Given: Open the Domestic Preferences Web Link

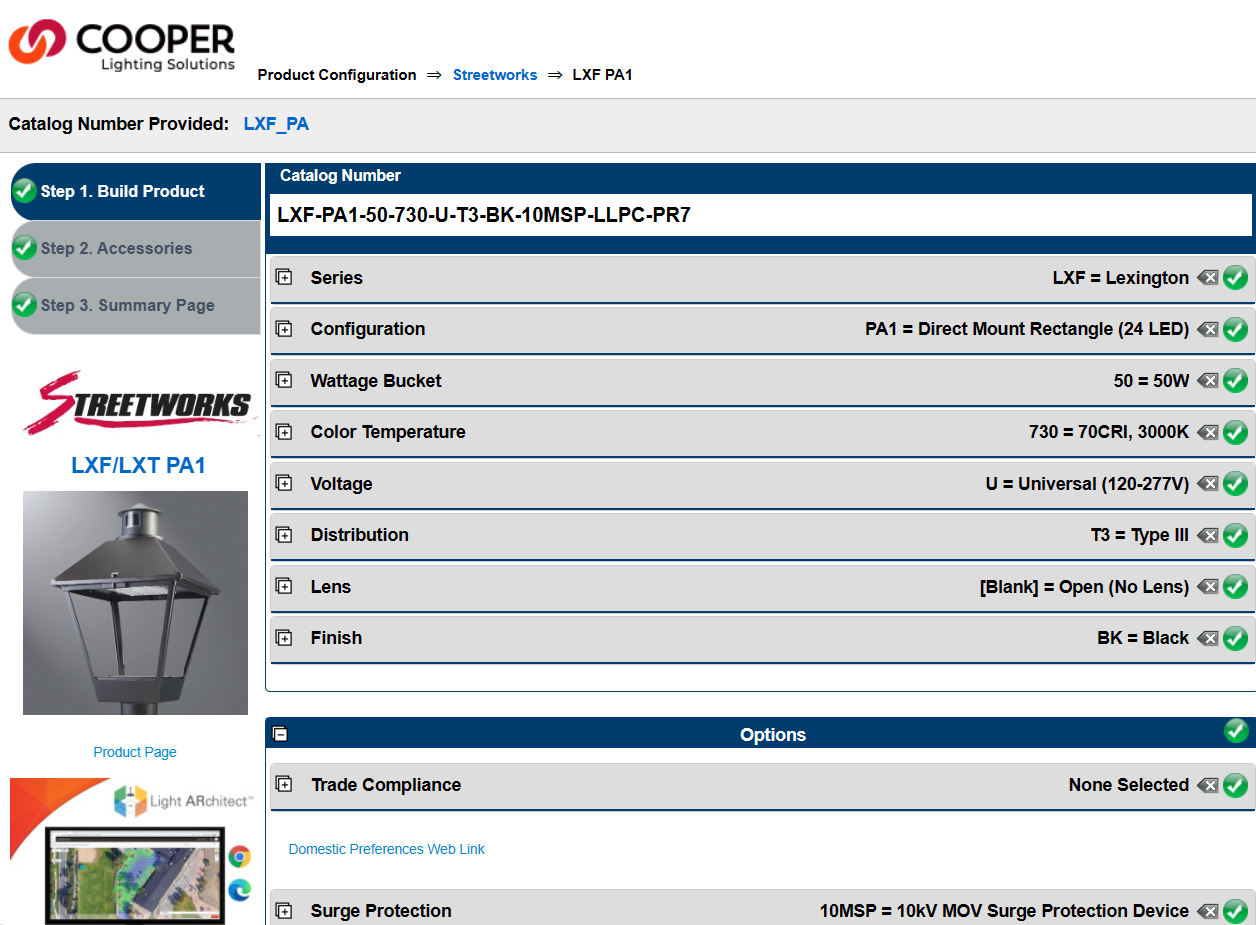Looking at the screenshot, I should point(386,849).
